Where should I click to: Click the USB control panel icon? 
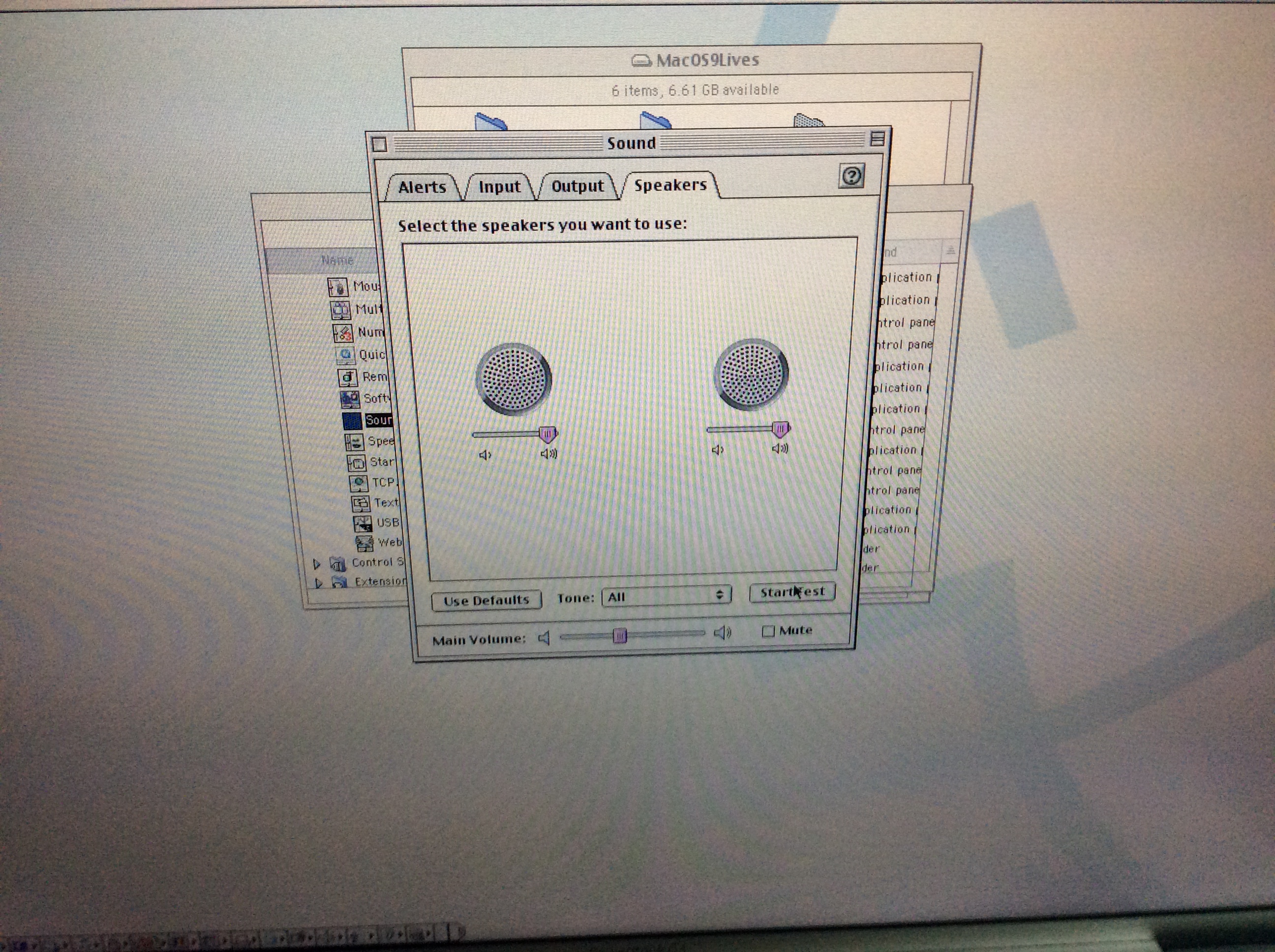pos(363,523)
